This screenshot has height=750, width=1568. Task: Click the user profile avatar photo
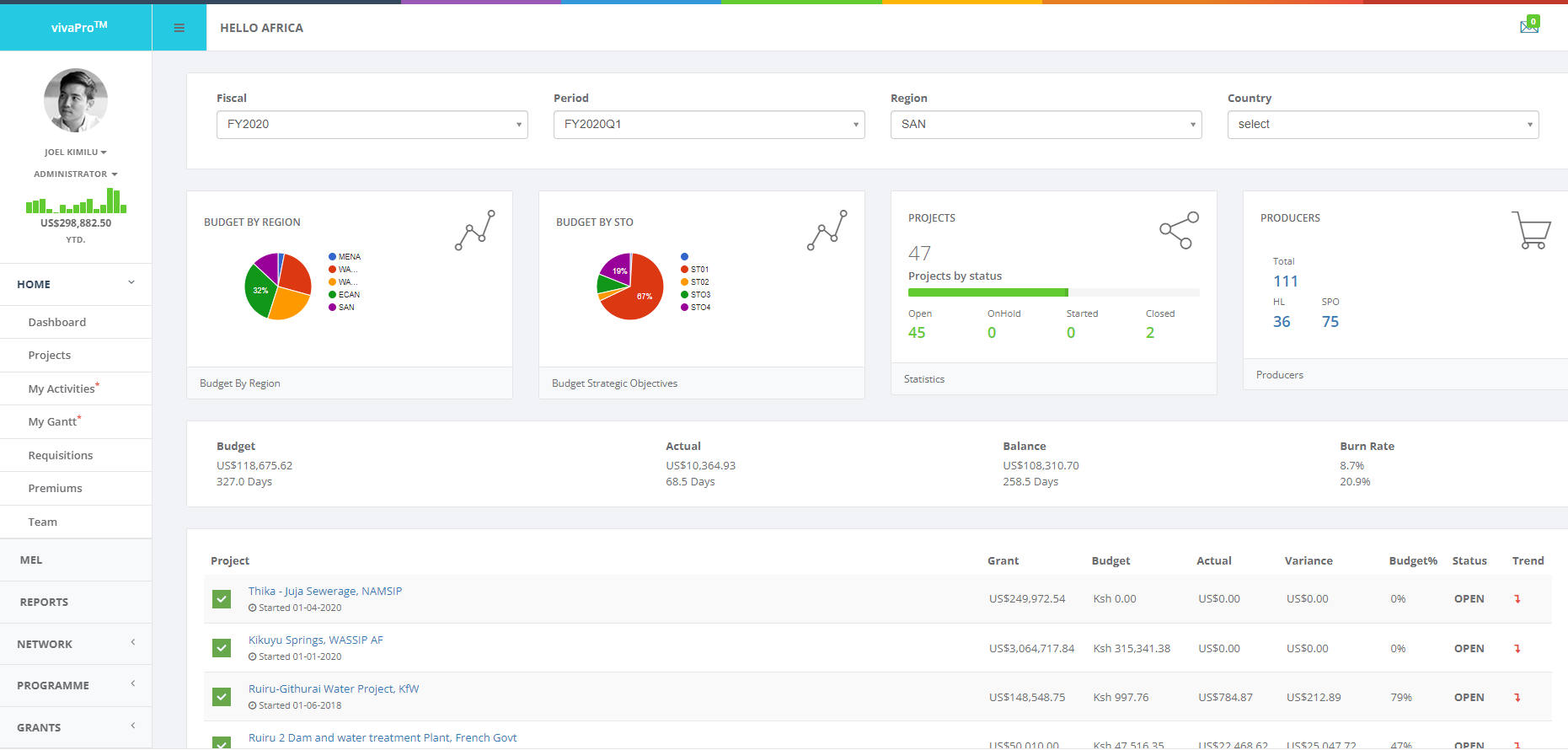(76, 100)
